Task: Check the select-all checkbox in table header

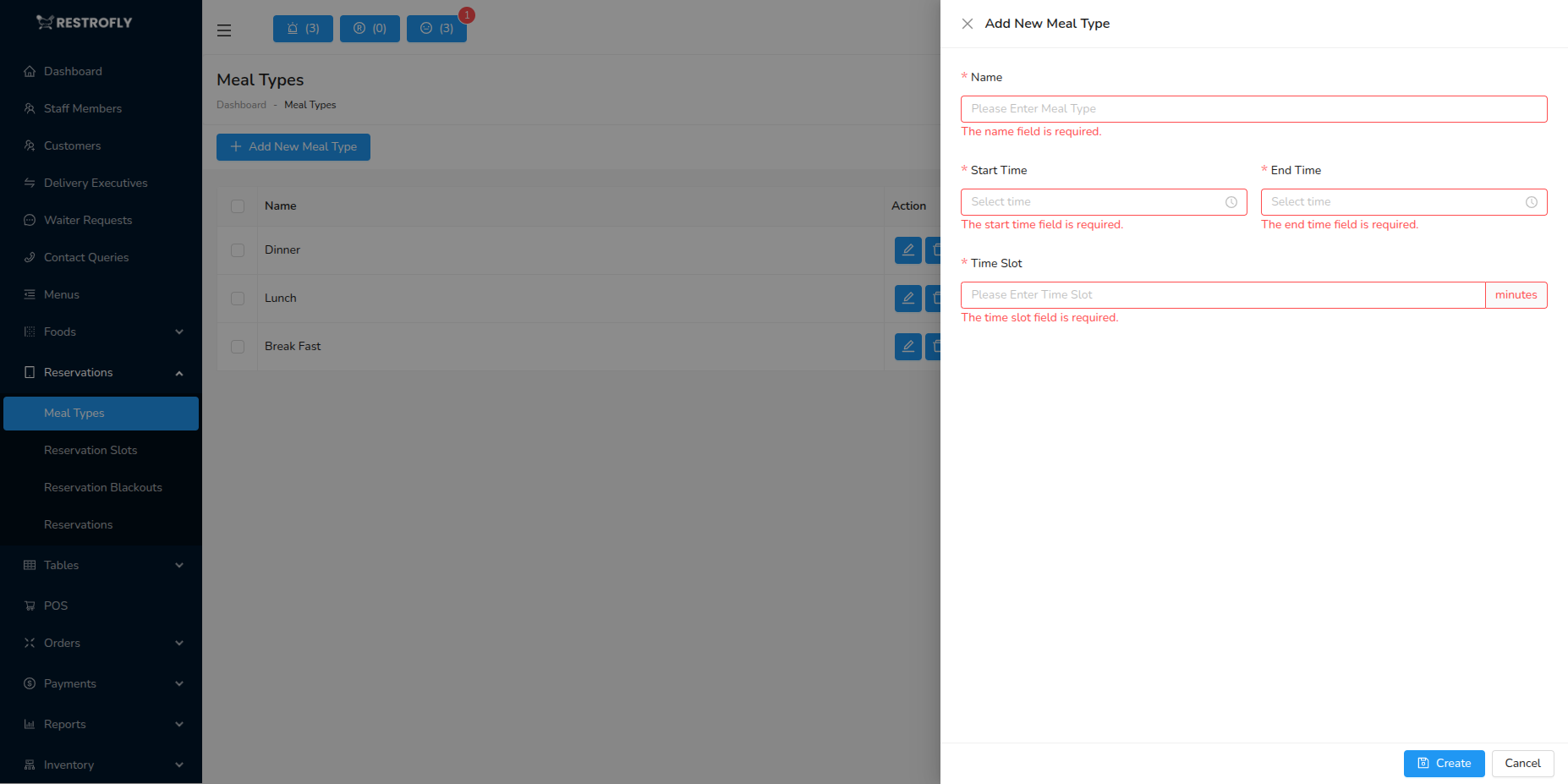Action: pos(237,206)
